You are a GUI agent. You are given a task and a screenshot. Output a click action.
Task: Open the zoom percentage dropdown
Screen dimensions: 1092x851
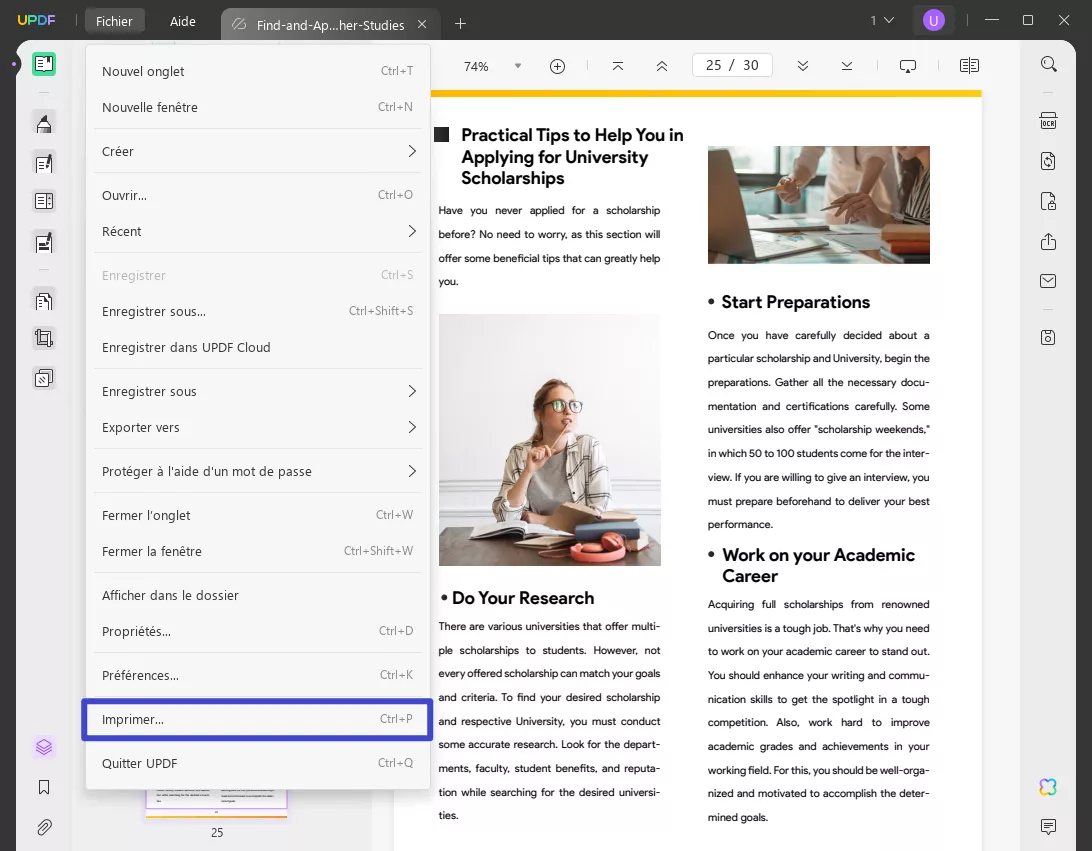pyautogui.click(x=516, y=65)
